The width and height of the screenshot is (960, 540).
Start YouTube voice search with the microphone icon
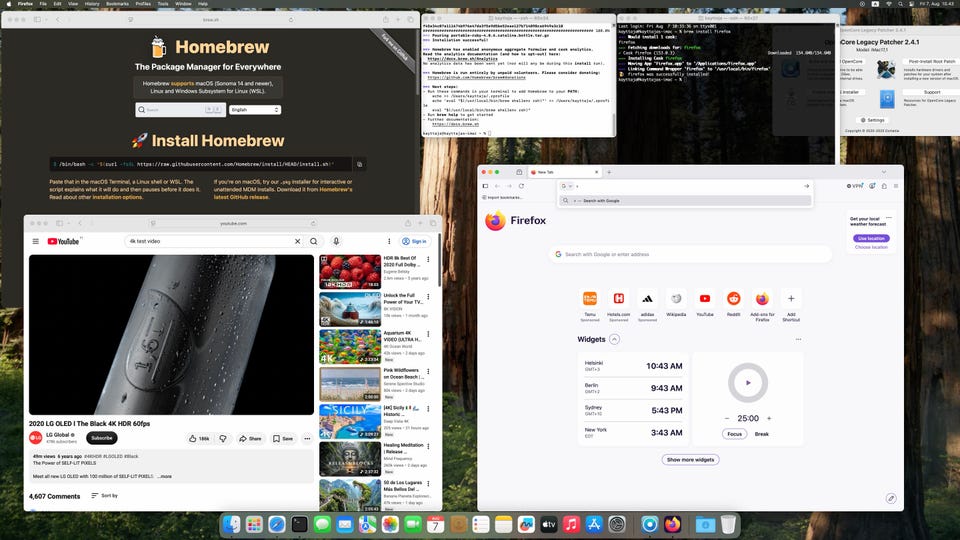point(336,241)
